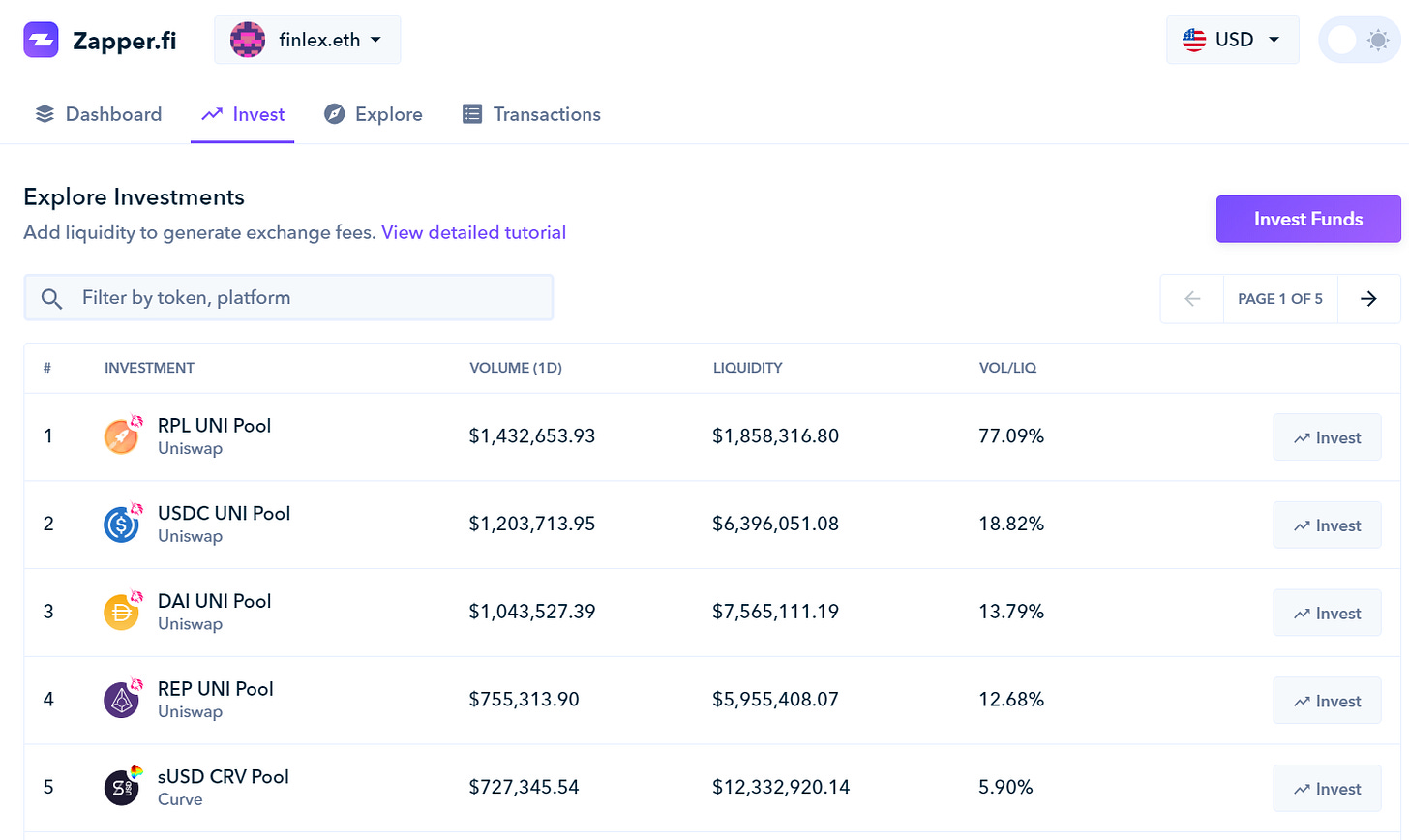Open the USD currency dropdown

(1232, 40)
